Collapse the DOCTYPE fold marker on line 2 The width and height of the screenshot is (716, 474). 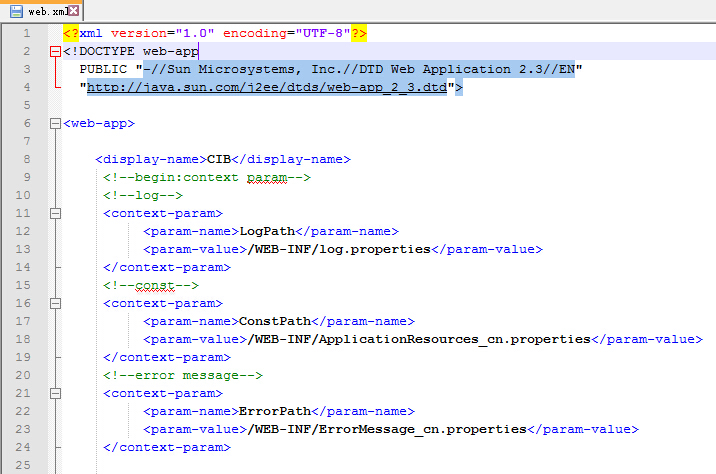(55, 51)
